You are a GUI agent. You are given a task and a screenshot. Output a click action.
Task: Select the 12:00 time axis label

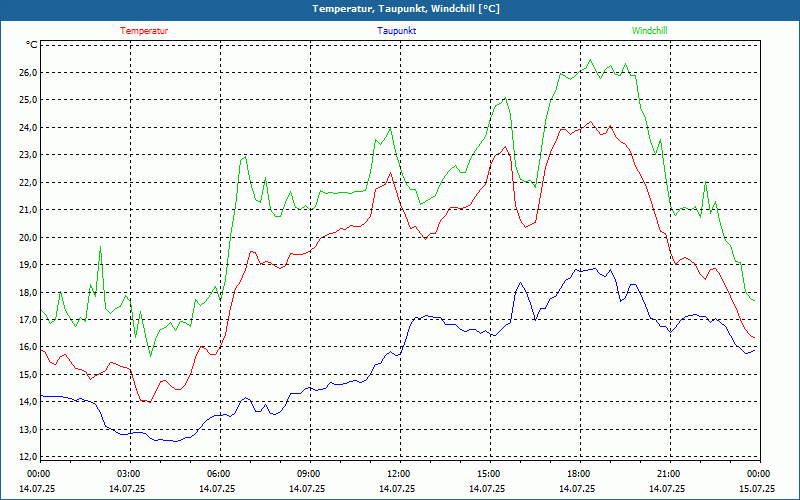399,474
